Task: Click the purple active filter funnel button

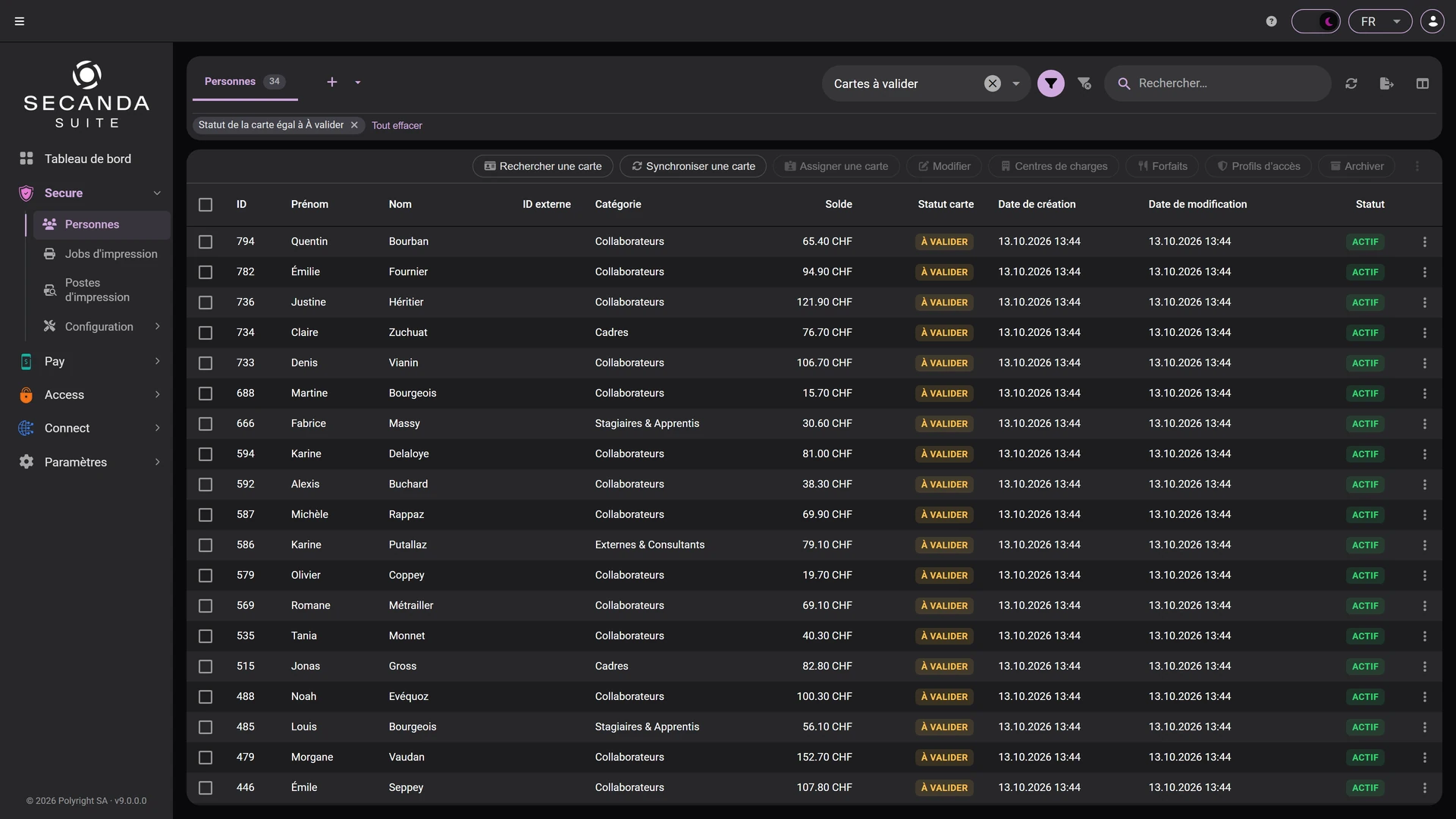Action: tap(1051, 83)
